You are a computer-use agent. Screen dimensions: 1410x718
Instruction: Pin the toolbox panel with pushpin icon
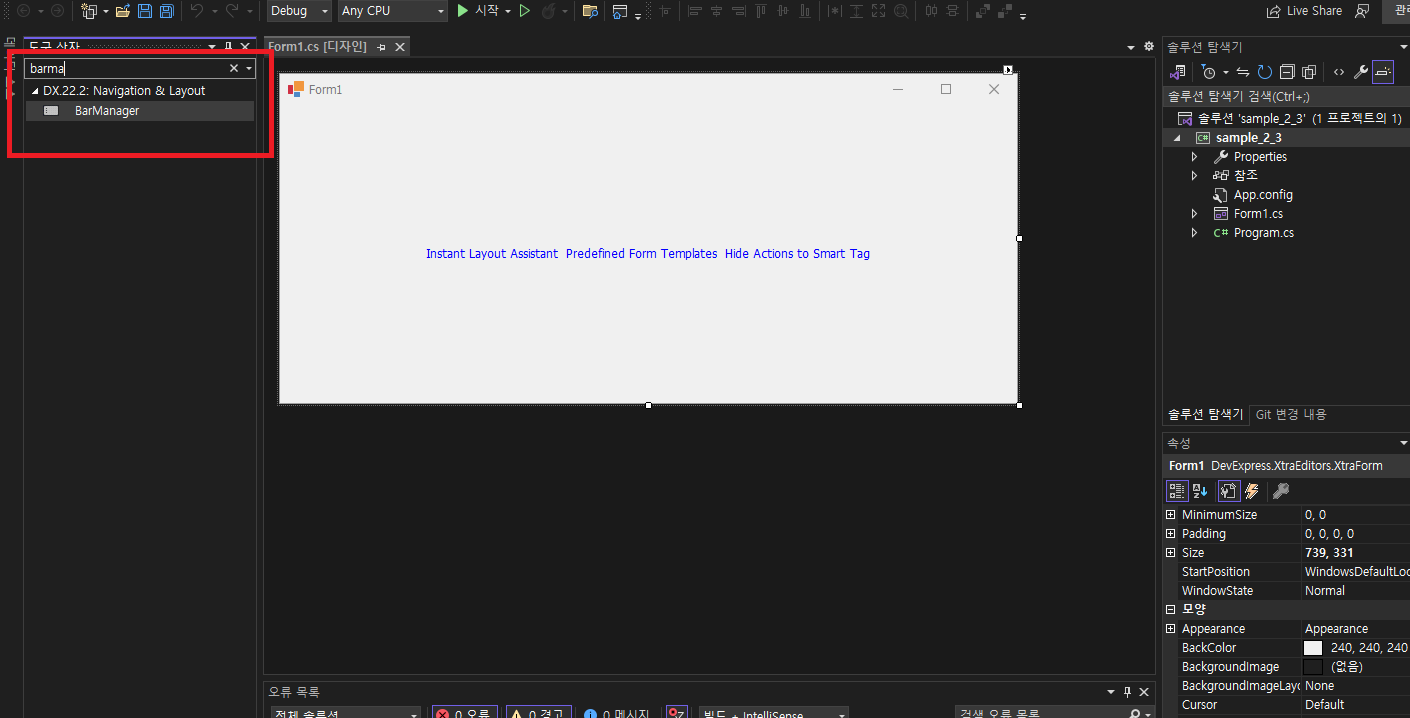coord(228,47)
